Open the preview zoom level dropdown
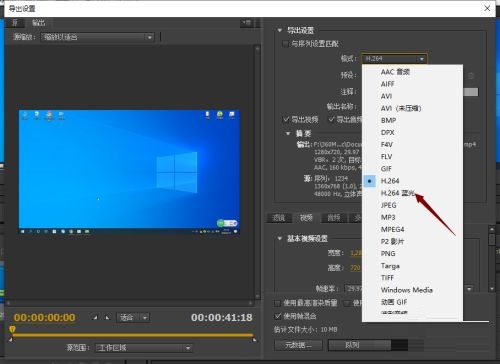Viewport: 500px width, 364px height. pos(133,317)
